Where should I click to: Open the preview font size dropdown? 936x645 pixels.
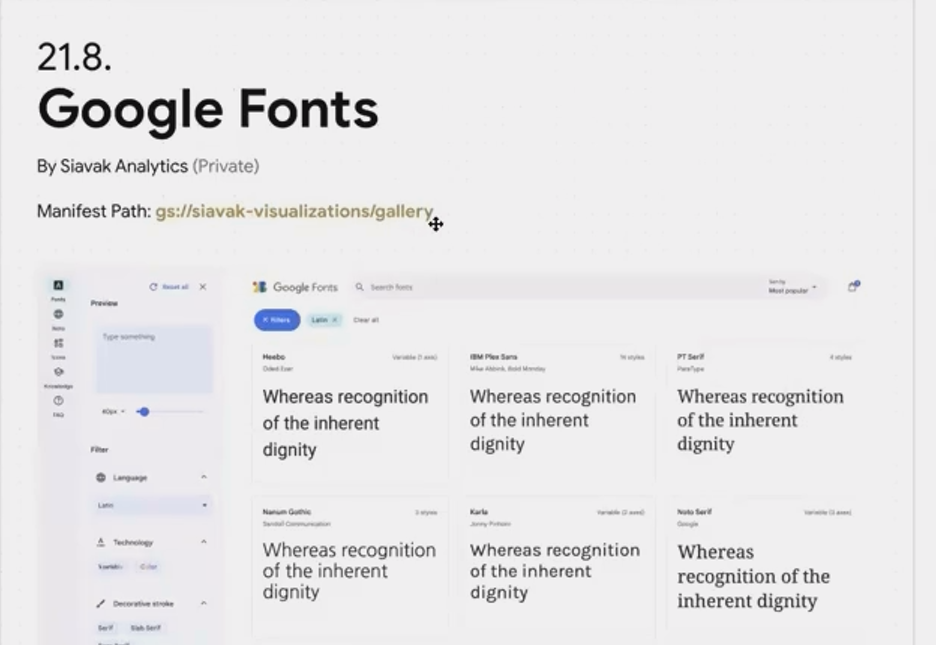pyautogui.click(x=113, y=412)
